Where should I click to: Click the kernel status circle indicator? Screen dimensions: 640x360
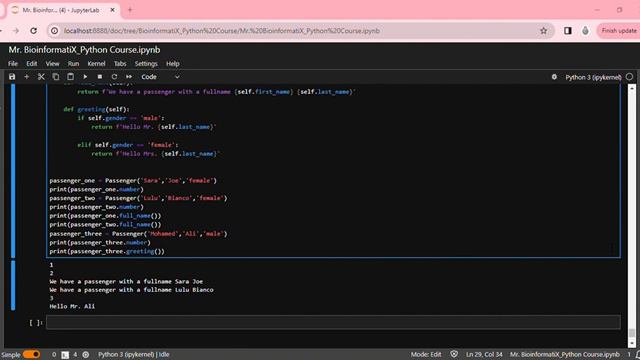click(629, 77)
